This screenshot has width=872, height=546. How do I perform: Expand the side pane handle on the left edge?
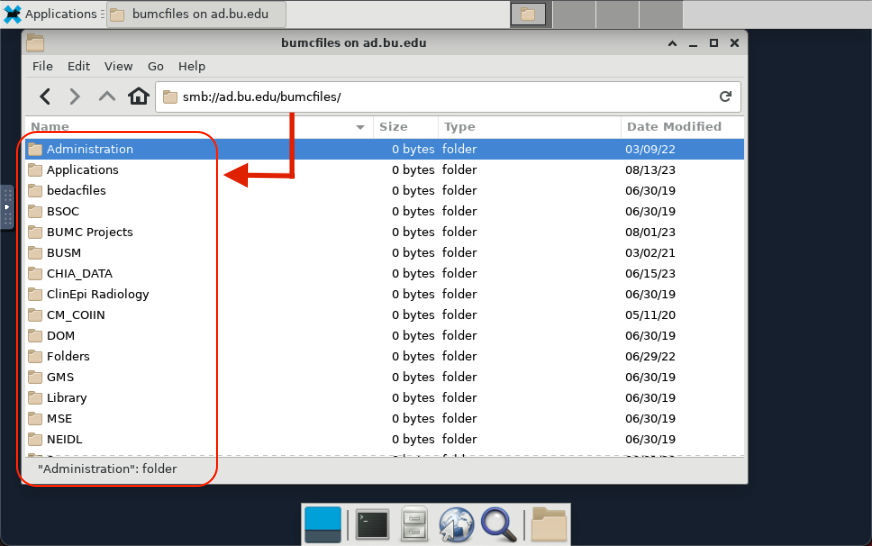point(7,207)
